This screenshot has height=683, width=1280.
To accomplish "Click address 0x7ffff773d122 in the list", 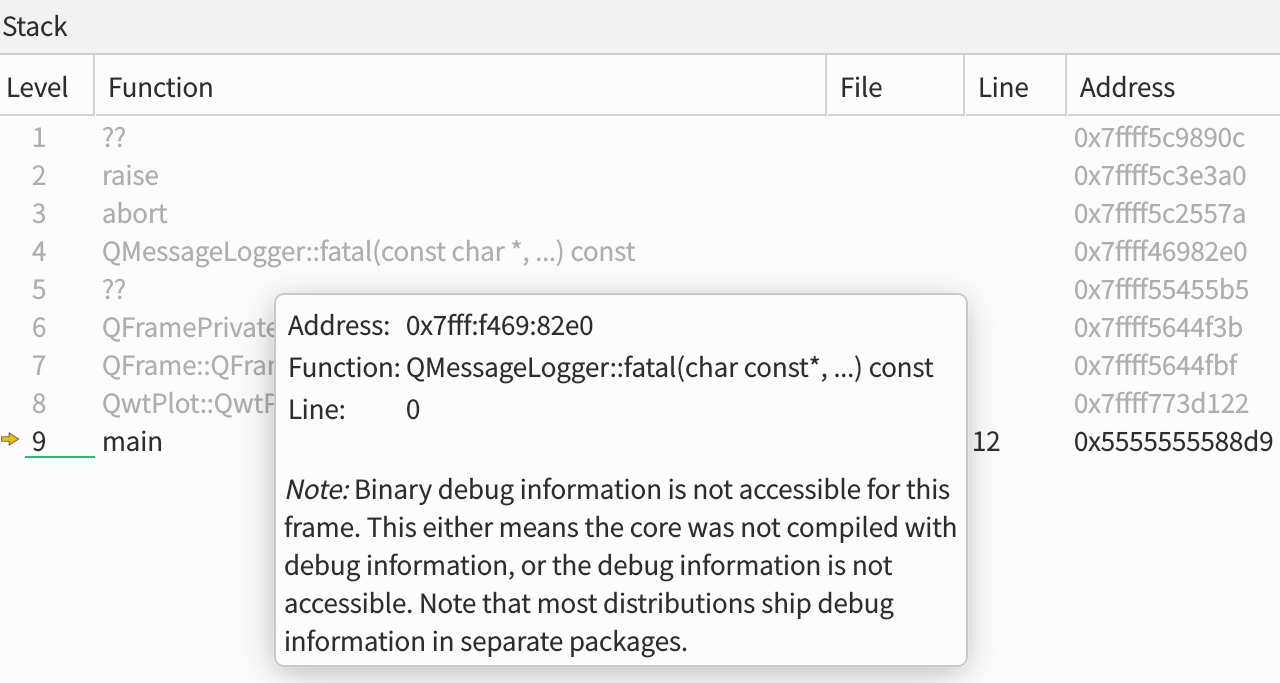I will click(x=1160, y=404).
